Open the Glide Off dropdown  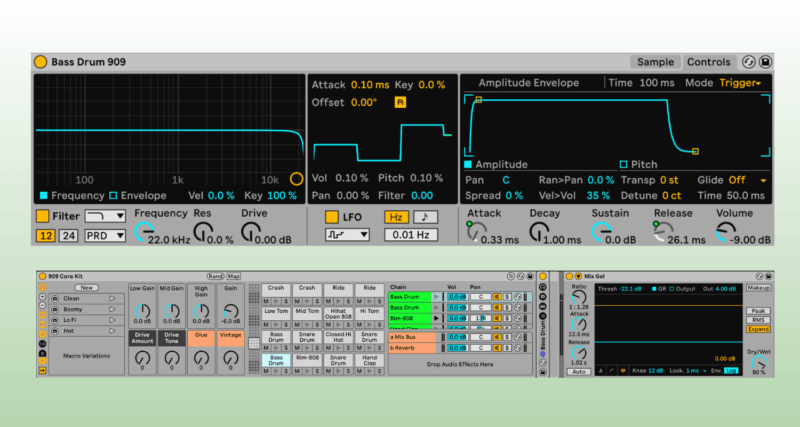coord(747,180)
